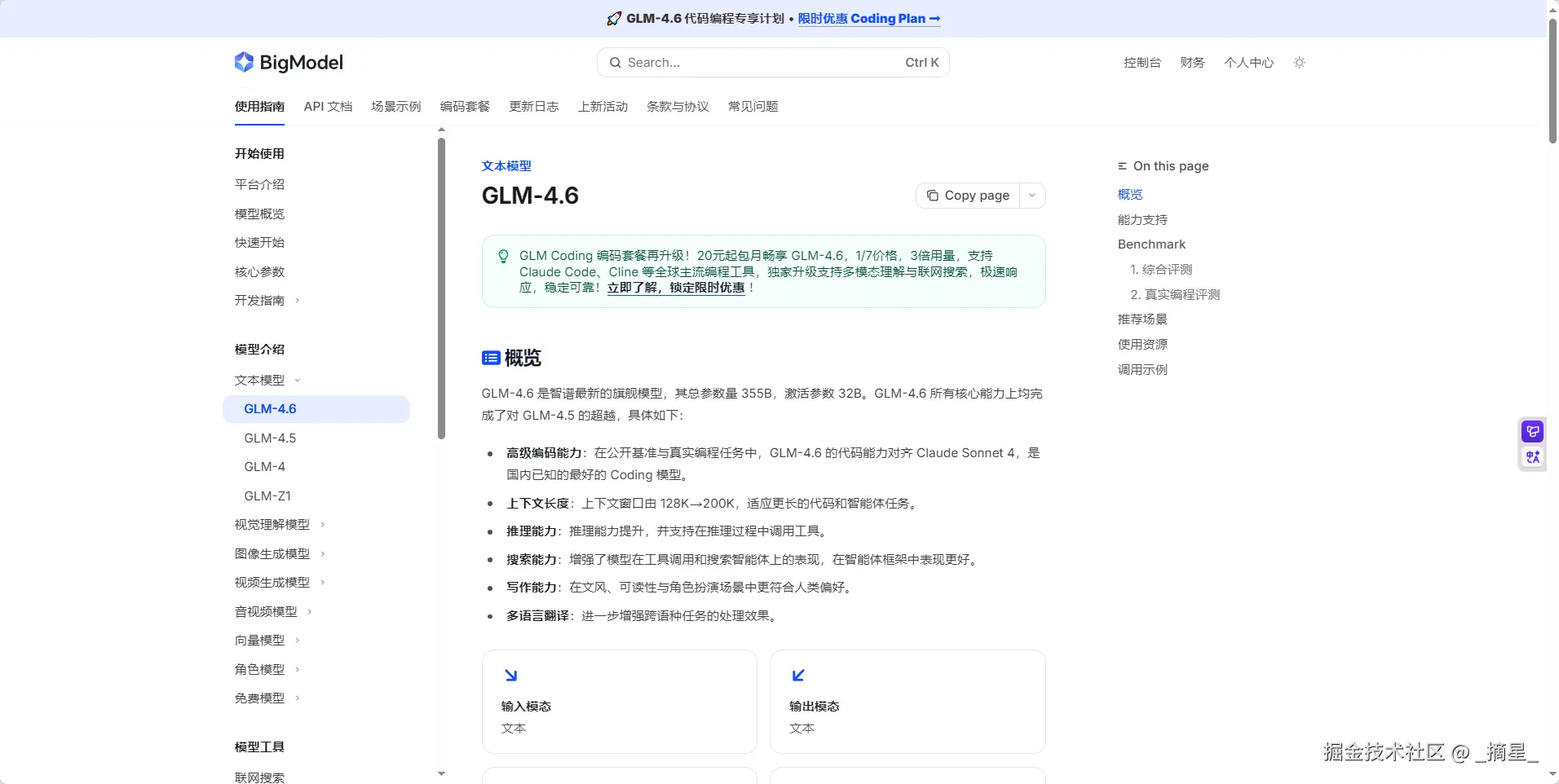This screenshot has width=1559, height=784.
Task: Open the 常见问题 tab
Action: point(753,107)
